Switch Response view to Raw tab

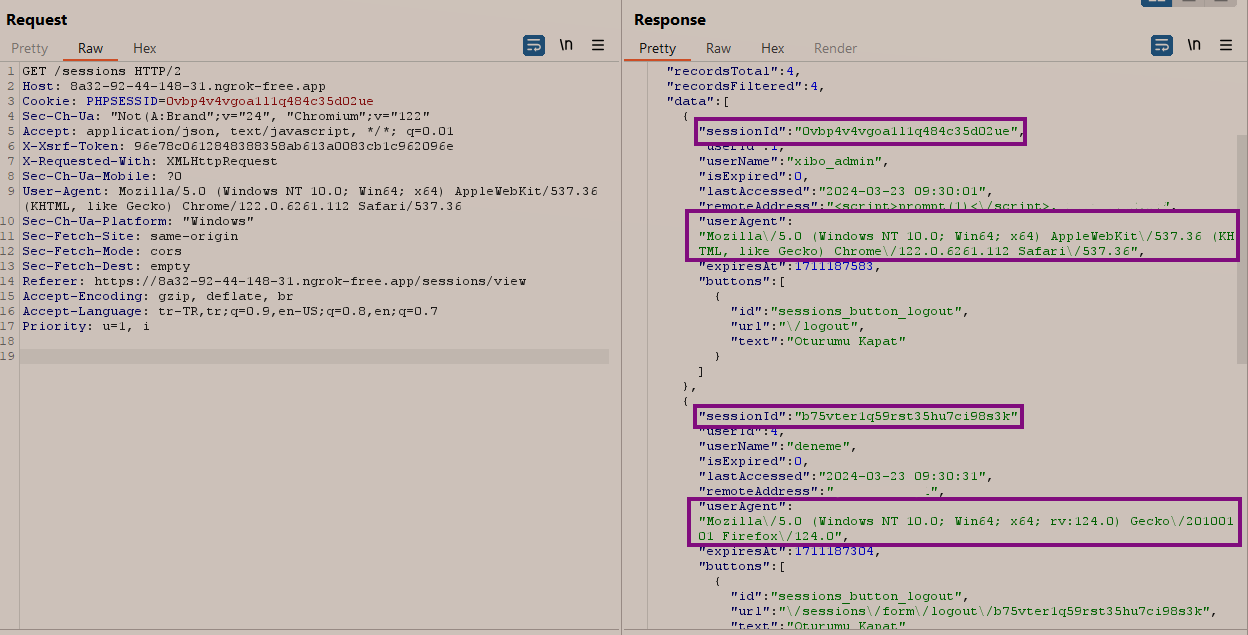(x=718, y=48)
